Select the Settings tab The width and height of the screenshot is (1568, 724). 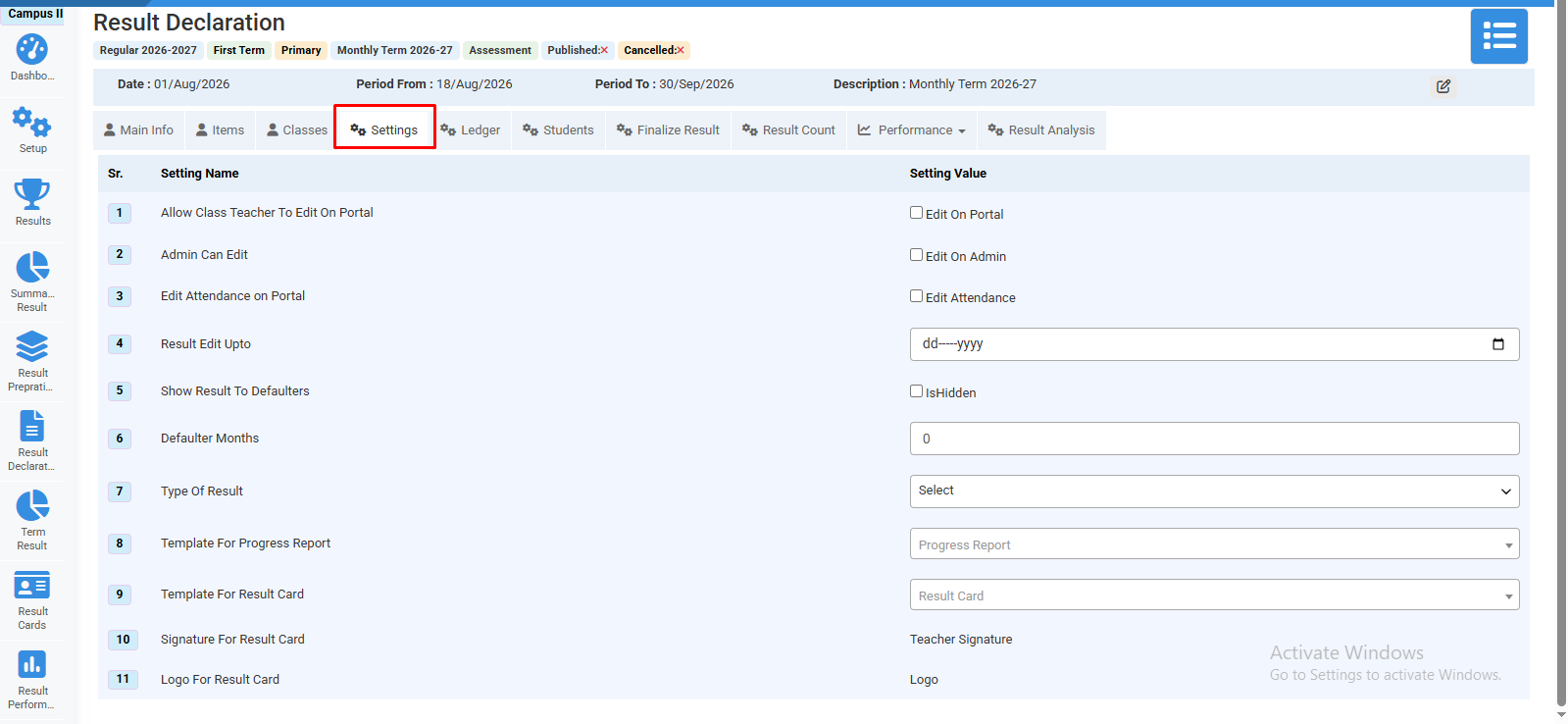click(384, 130)
